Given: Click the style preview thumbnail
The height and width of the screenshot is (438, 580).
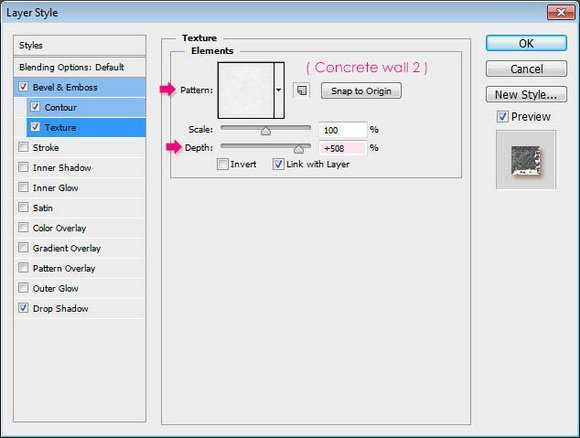Looking at the screenshot, I should coord(526,159).
